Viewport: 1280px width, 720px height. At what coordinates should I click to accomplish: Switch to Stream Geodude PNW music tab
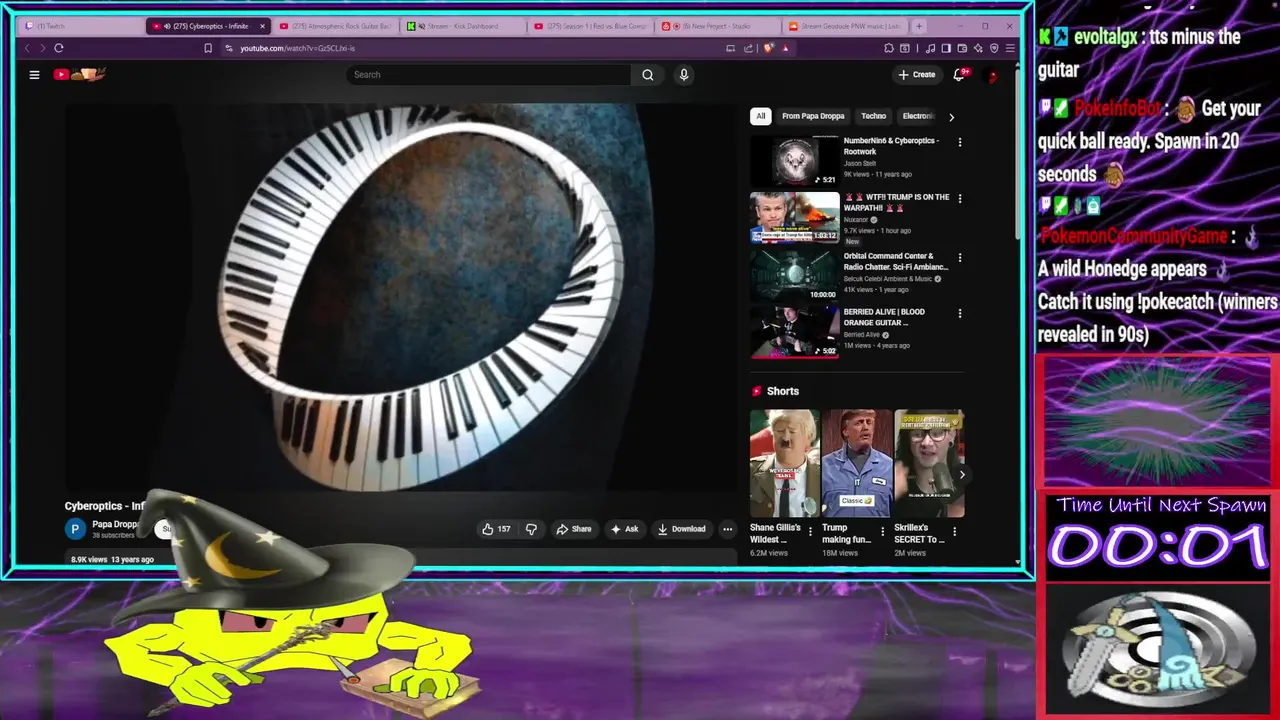point(845,26)
